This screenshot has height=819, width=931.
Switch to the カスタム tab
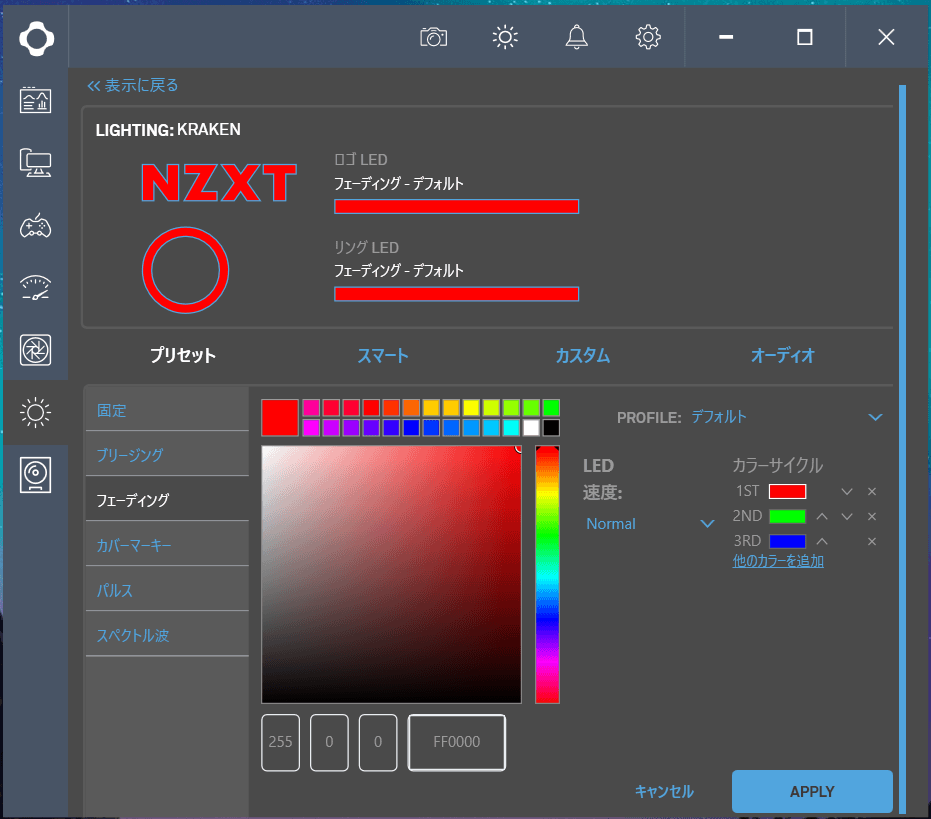[582, 355]
